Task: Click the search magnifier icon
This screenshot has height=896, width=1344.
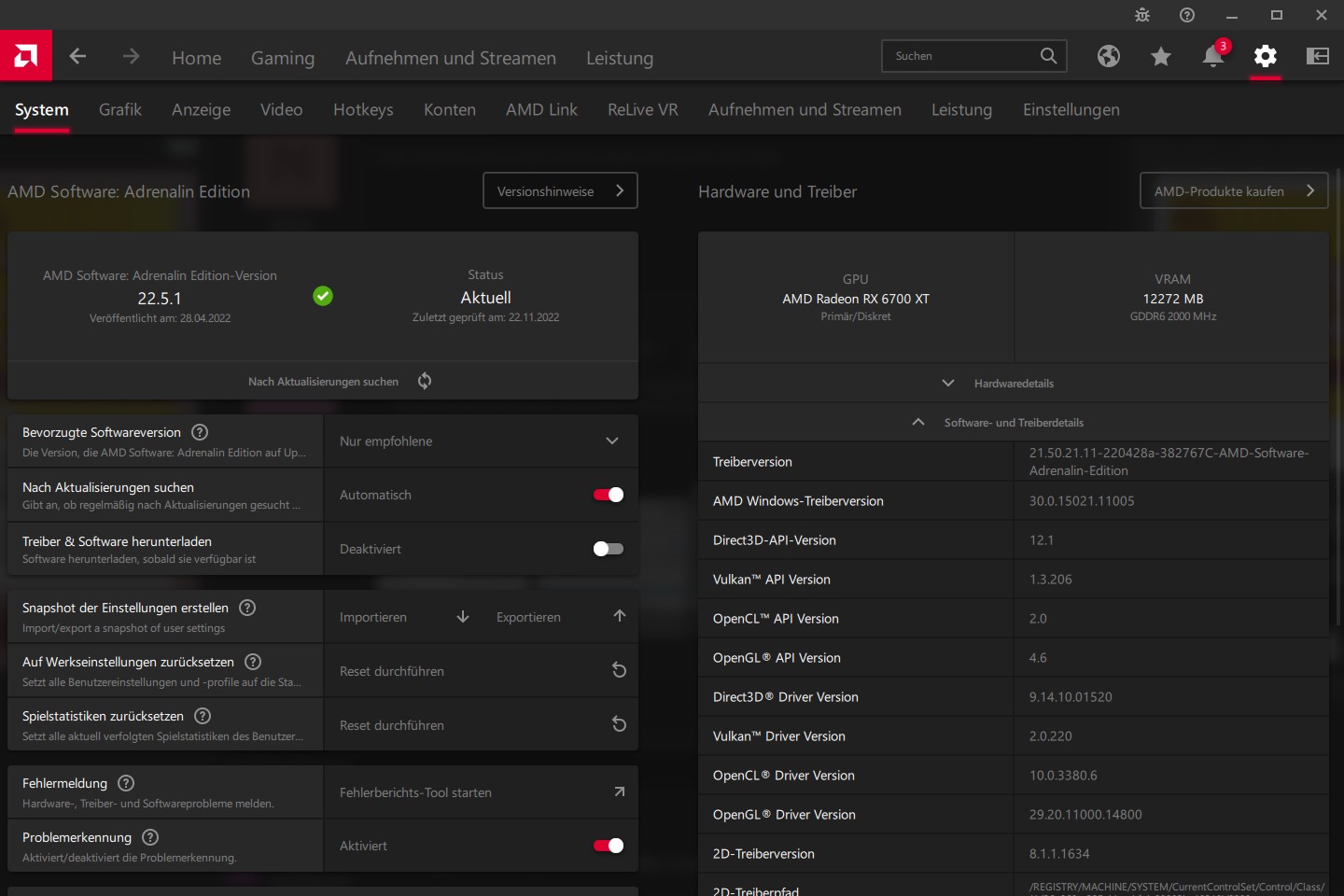Action: [1049, 56]
